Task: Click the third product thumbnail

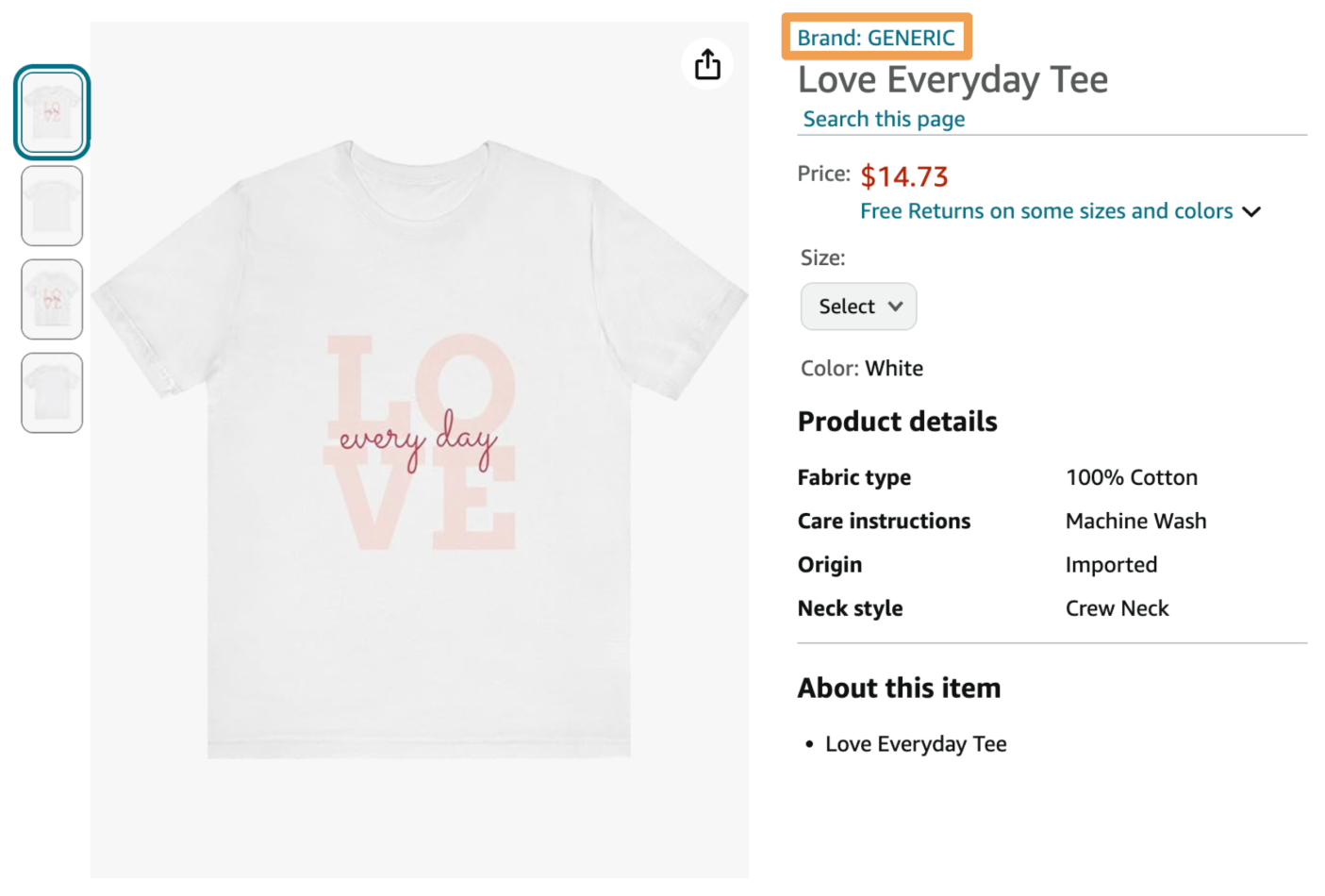Action: coord(52,299)
